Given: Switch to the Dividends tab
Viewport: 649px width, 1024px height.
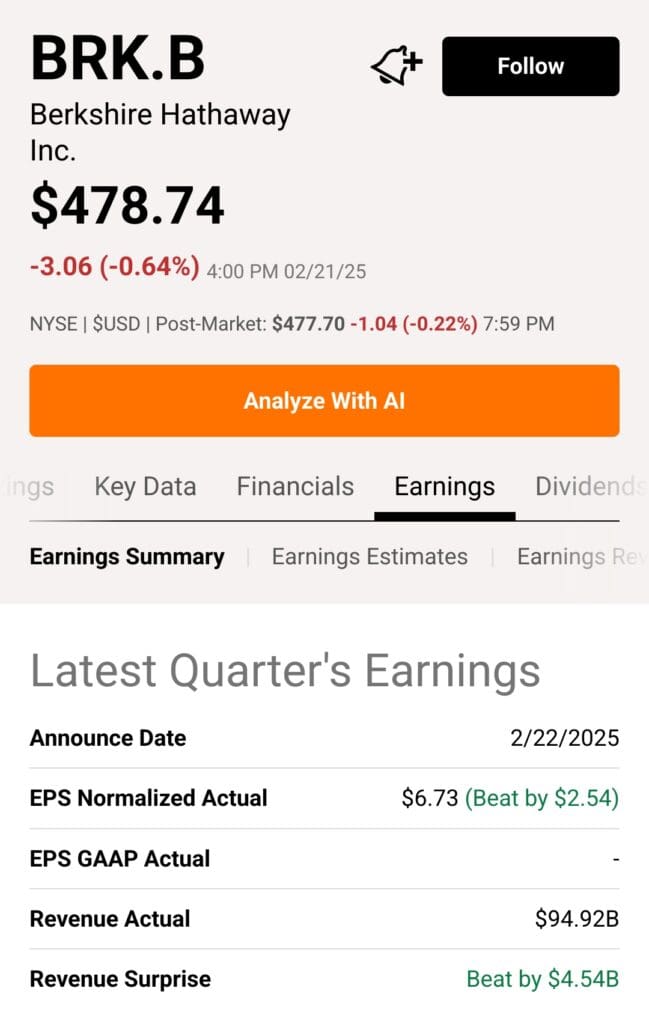Looking at the screenshot, I should coord(592,487).
